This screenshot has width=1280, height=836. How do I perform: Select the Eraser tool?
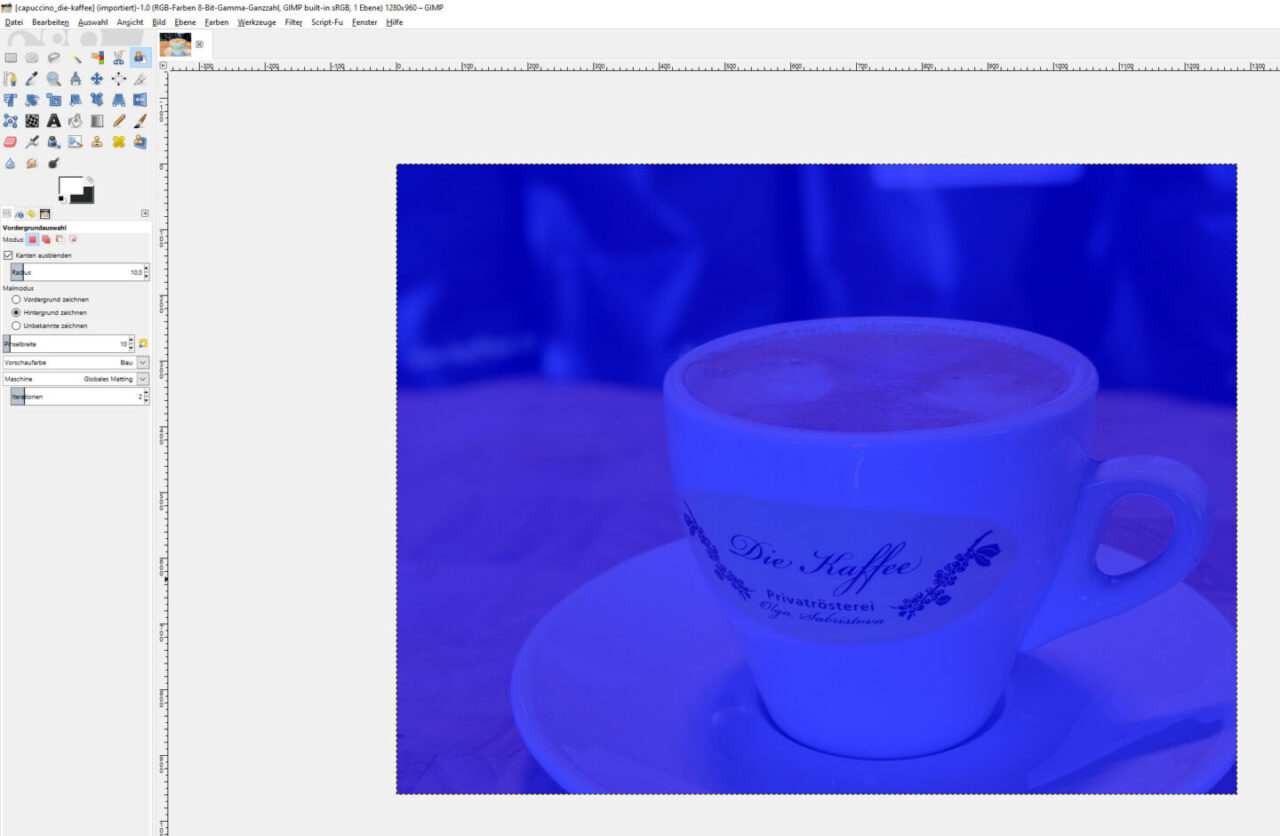(11, 142)
